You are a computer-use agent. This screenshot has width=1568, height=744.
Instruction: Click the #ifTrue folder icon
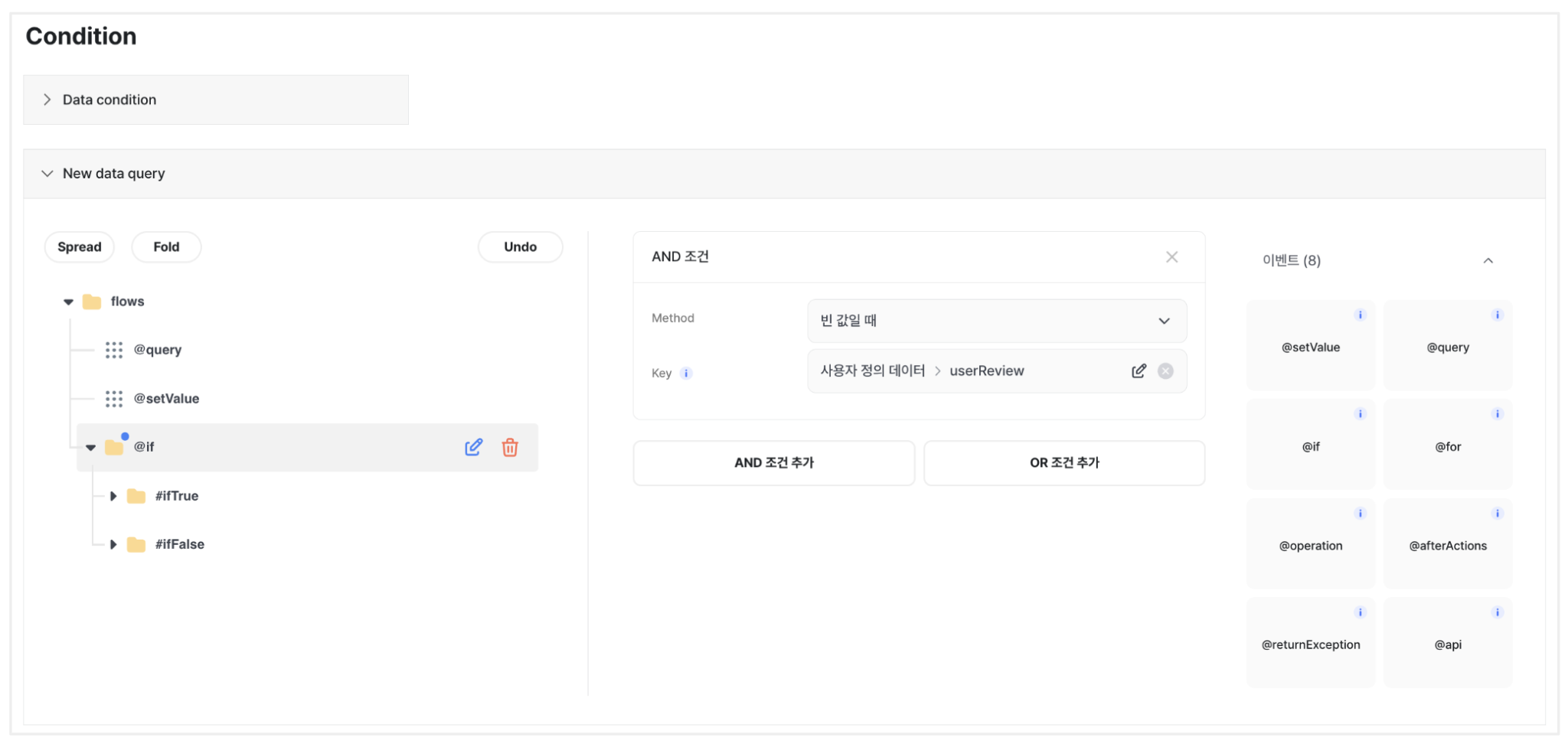[x=136, y=496]
